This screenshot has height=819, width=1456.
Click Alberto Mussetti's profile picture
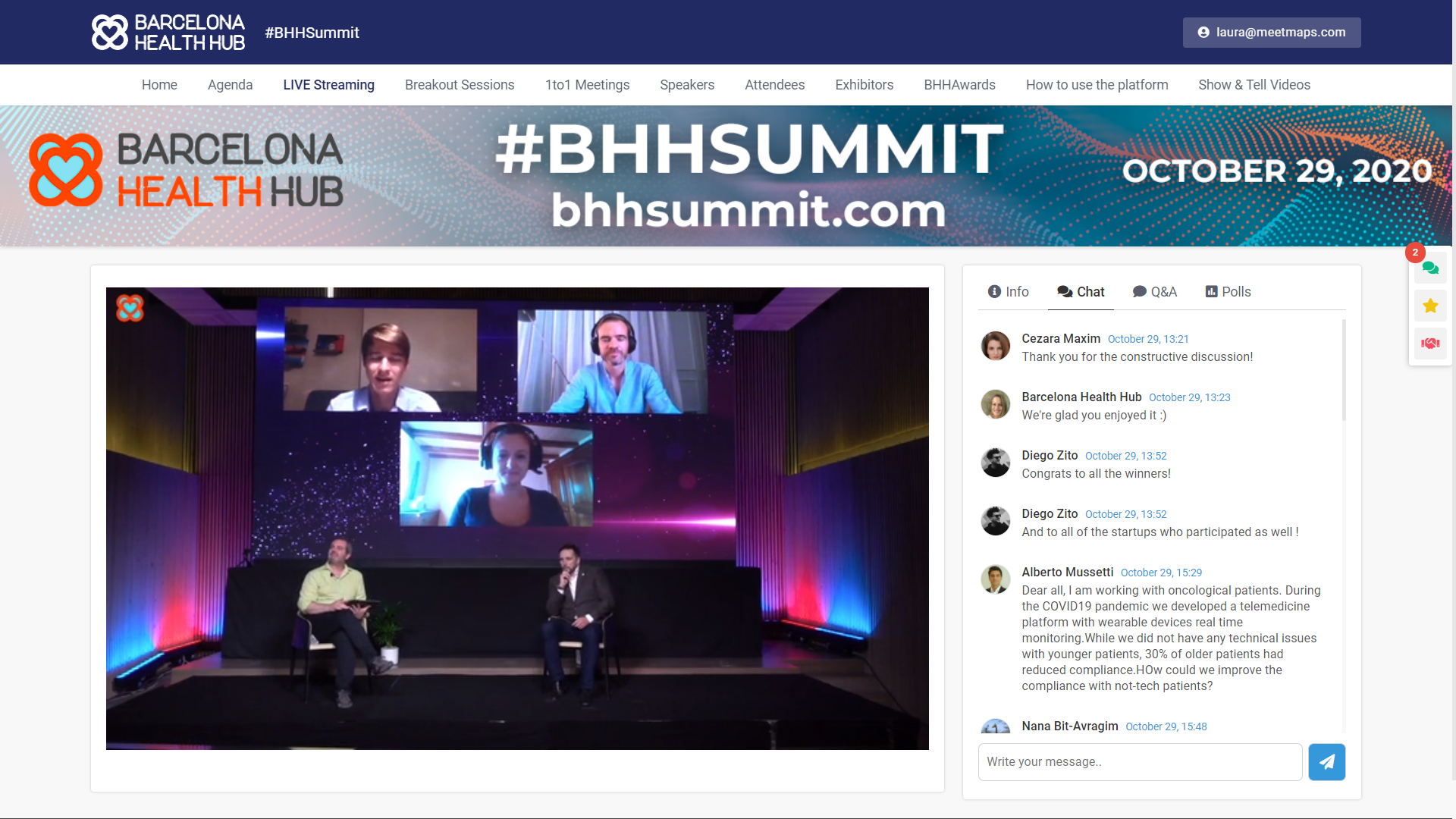995,579
